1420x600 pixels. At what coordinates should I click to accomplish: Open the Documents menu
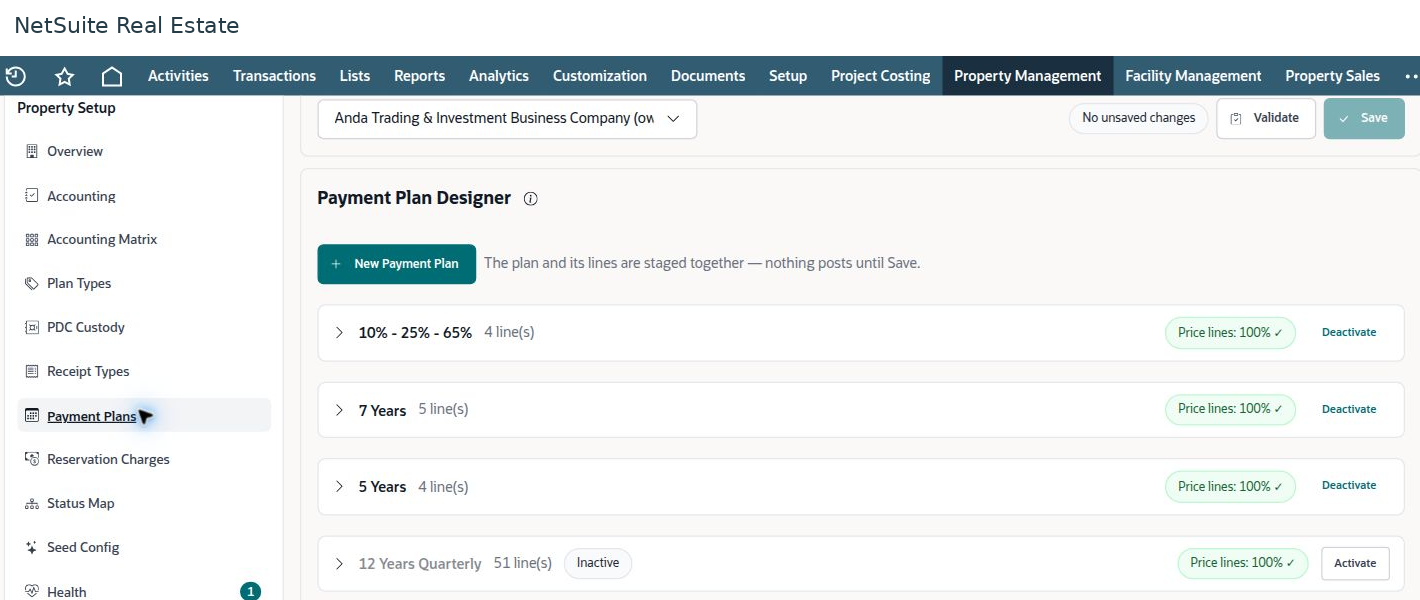tap(708, 76)
